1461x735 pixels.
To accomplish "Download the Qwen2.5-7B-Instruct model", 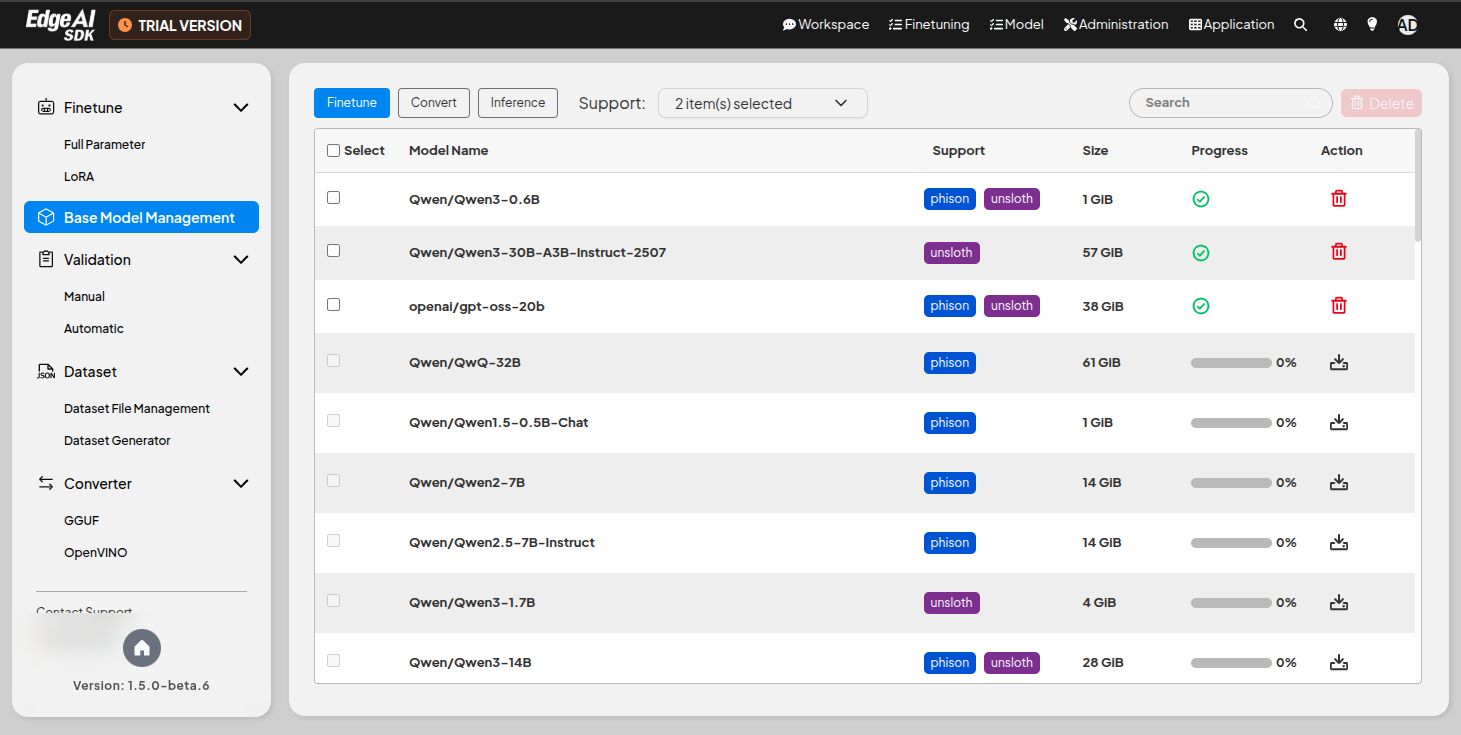I will (1339, 542).
